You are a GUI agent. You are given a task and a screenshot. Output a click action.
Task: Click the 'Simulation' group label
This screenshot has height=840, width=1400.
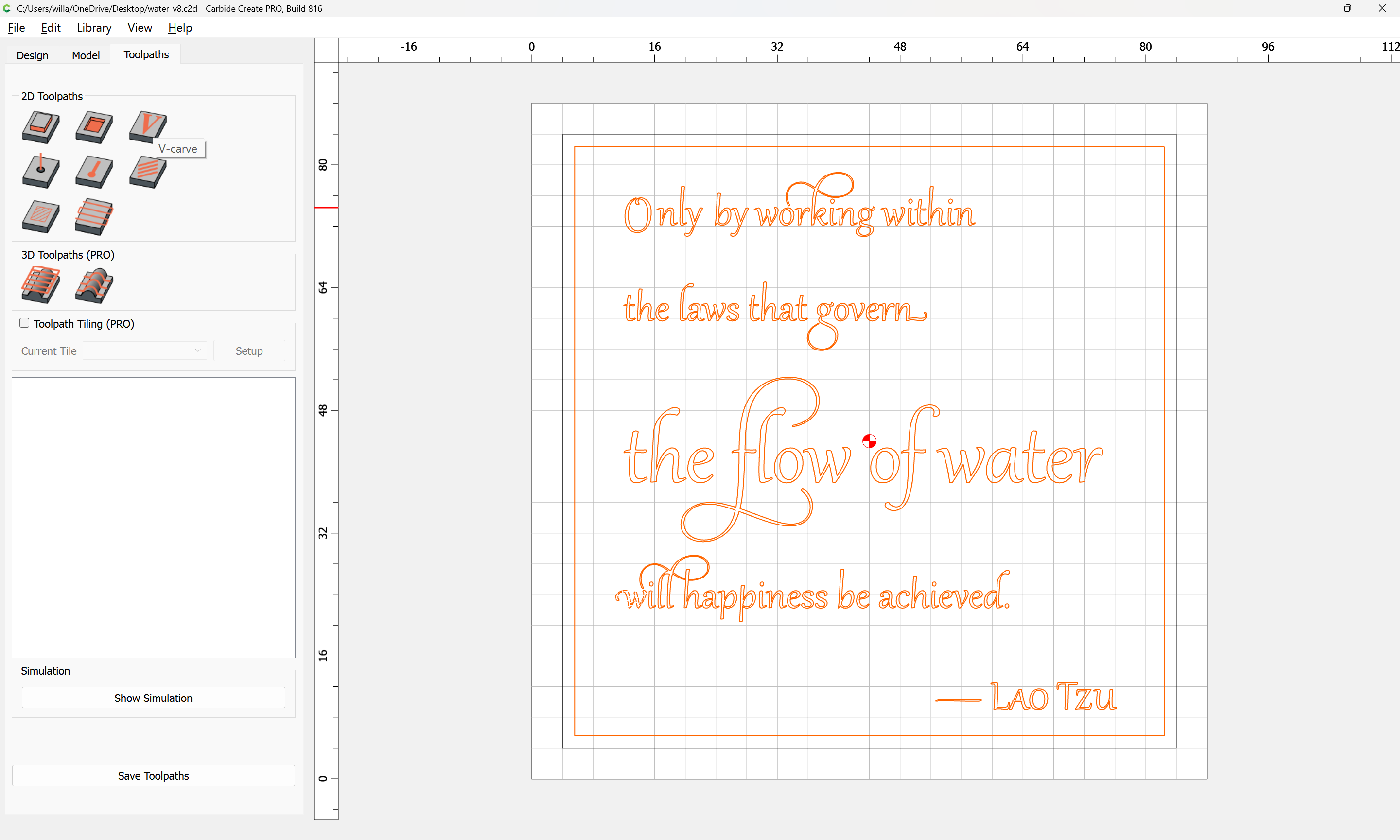point(45,671)
